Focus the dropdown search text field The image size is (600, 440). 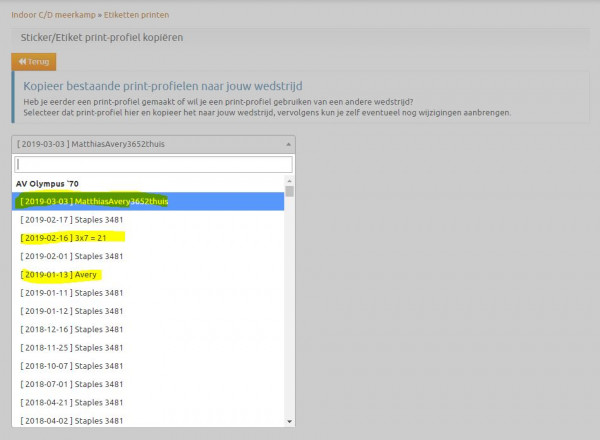pyautogui.click(x=153, y=164)
